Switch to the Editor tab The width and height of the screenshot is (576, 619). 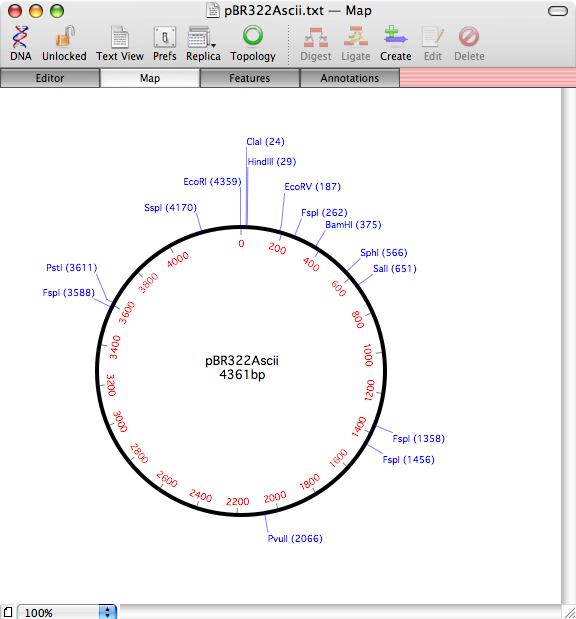click(50, 78)
